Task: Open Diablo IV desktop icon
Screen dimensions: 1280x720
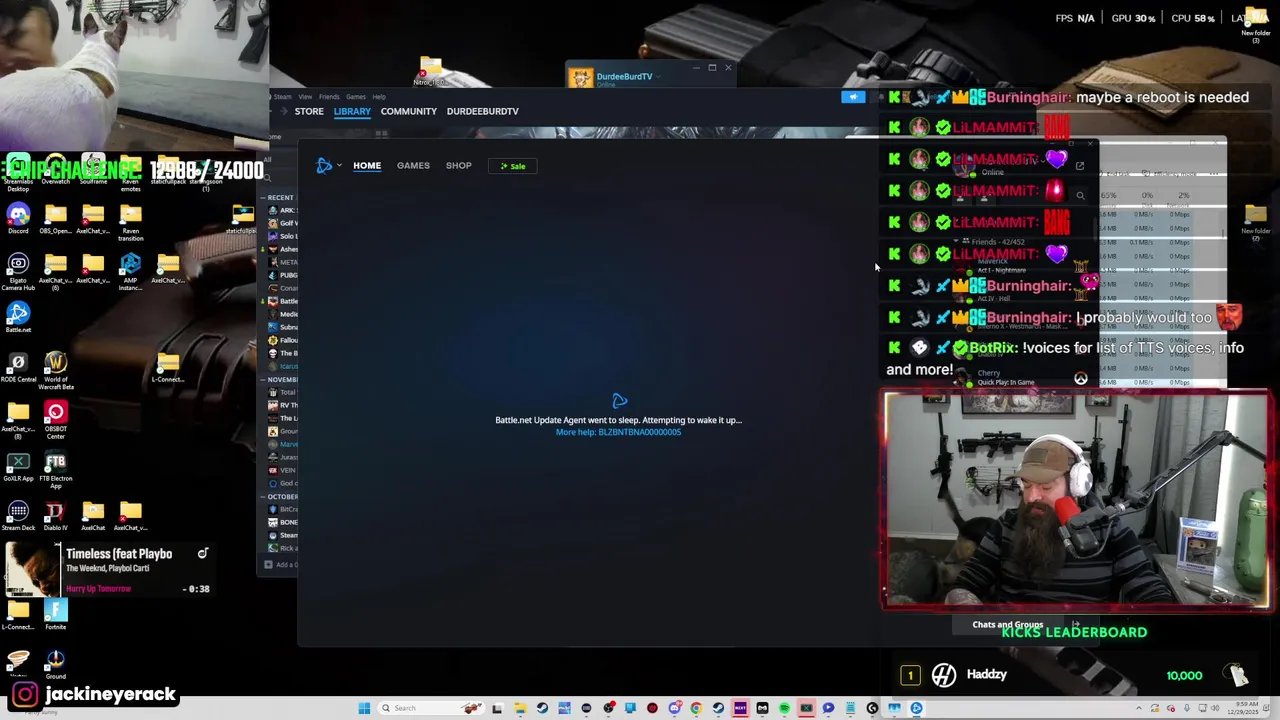Action: (55, 516)
